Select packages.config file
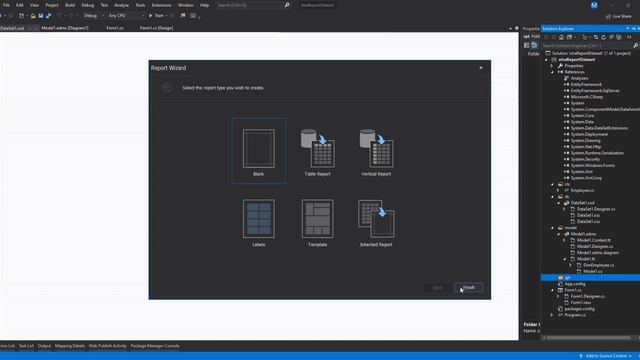Image resolution: width=640 pixels, height=360 pixels. click(x=579, y=309)
